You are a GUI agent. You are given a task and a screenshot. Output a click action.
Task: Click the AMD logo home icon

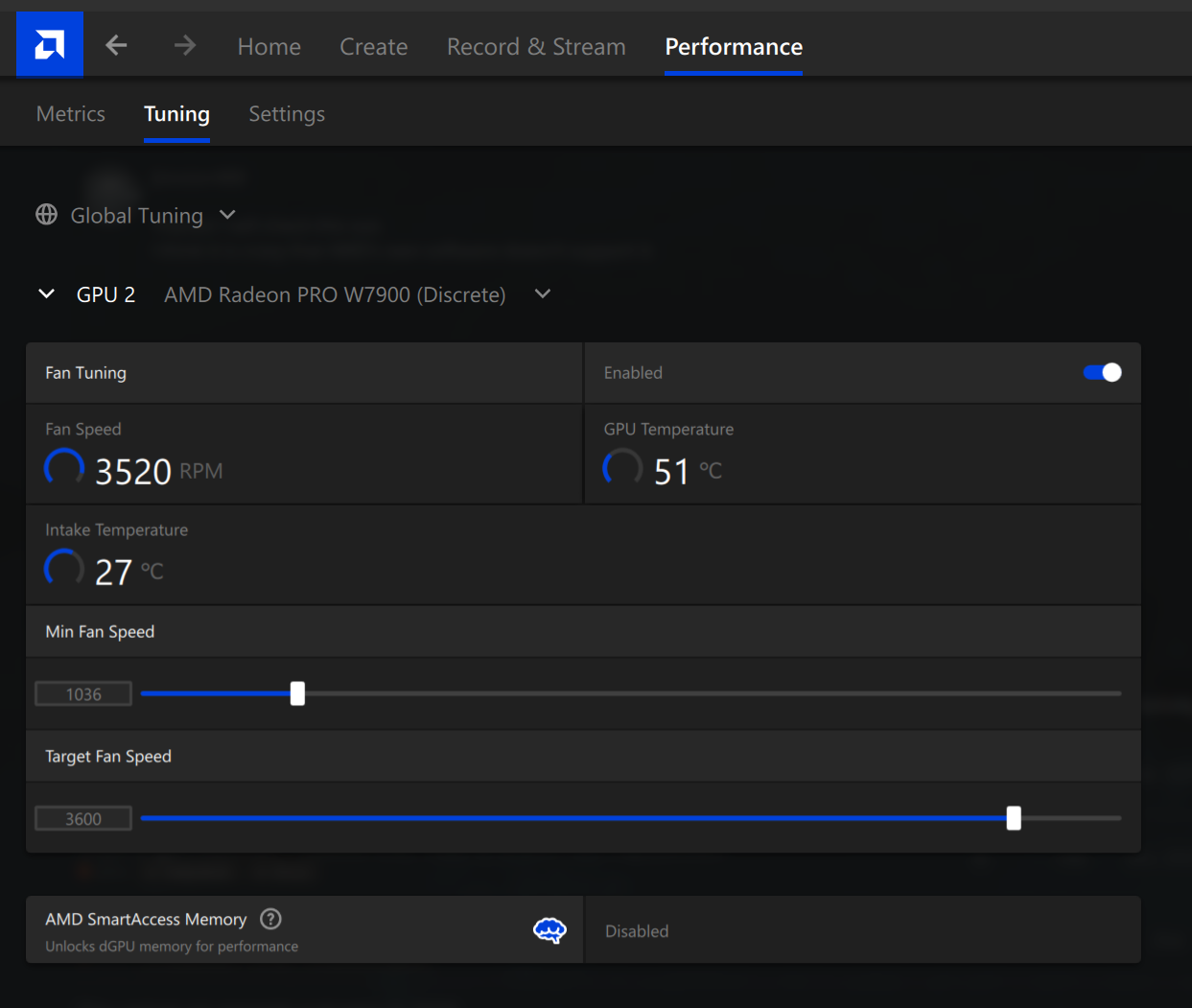(50, 44)
